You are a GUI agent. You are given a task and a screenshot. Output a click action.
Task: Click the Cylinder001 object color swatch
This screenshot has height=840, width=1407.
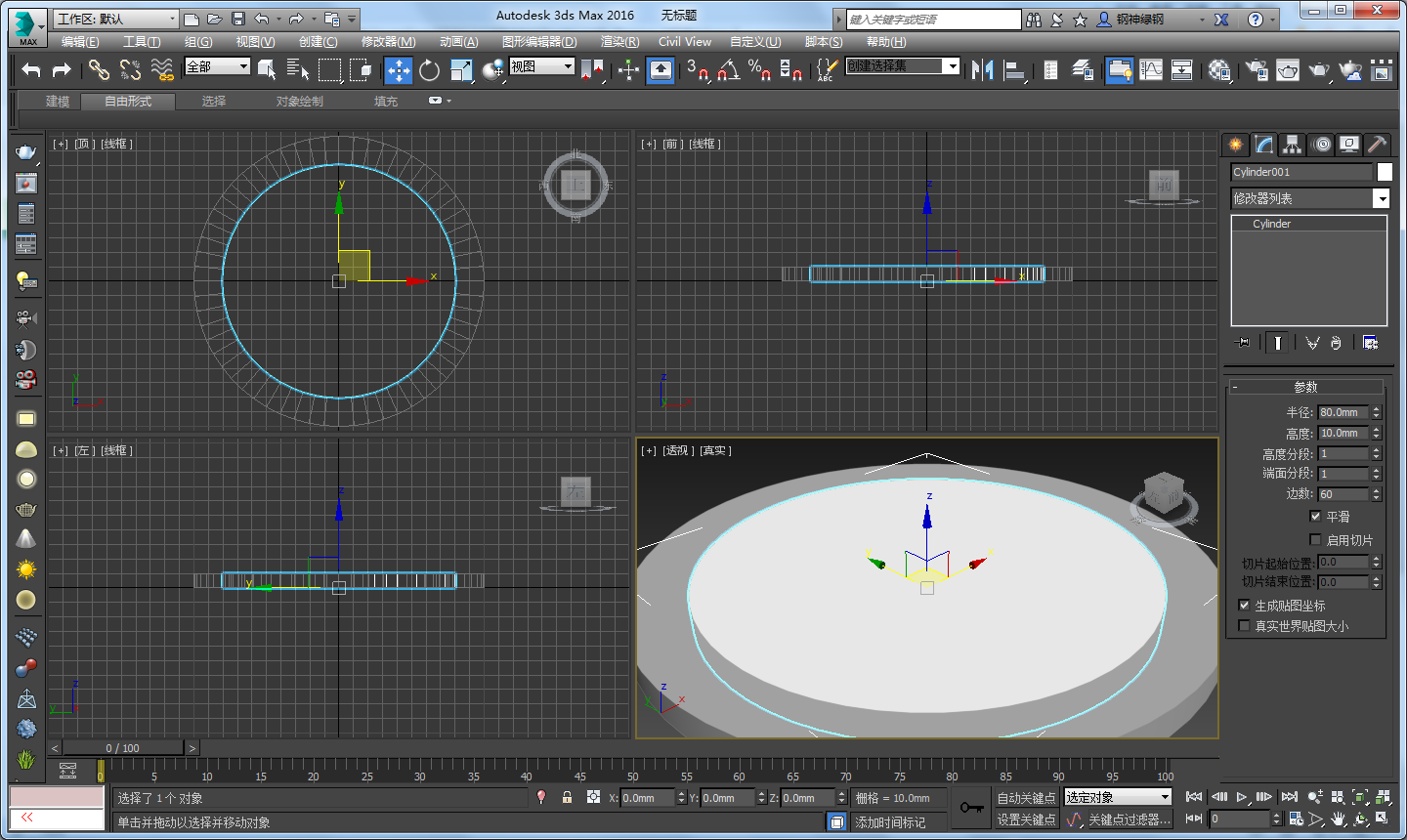click(x=1385, y=172)
